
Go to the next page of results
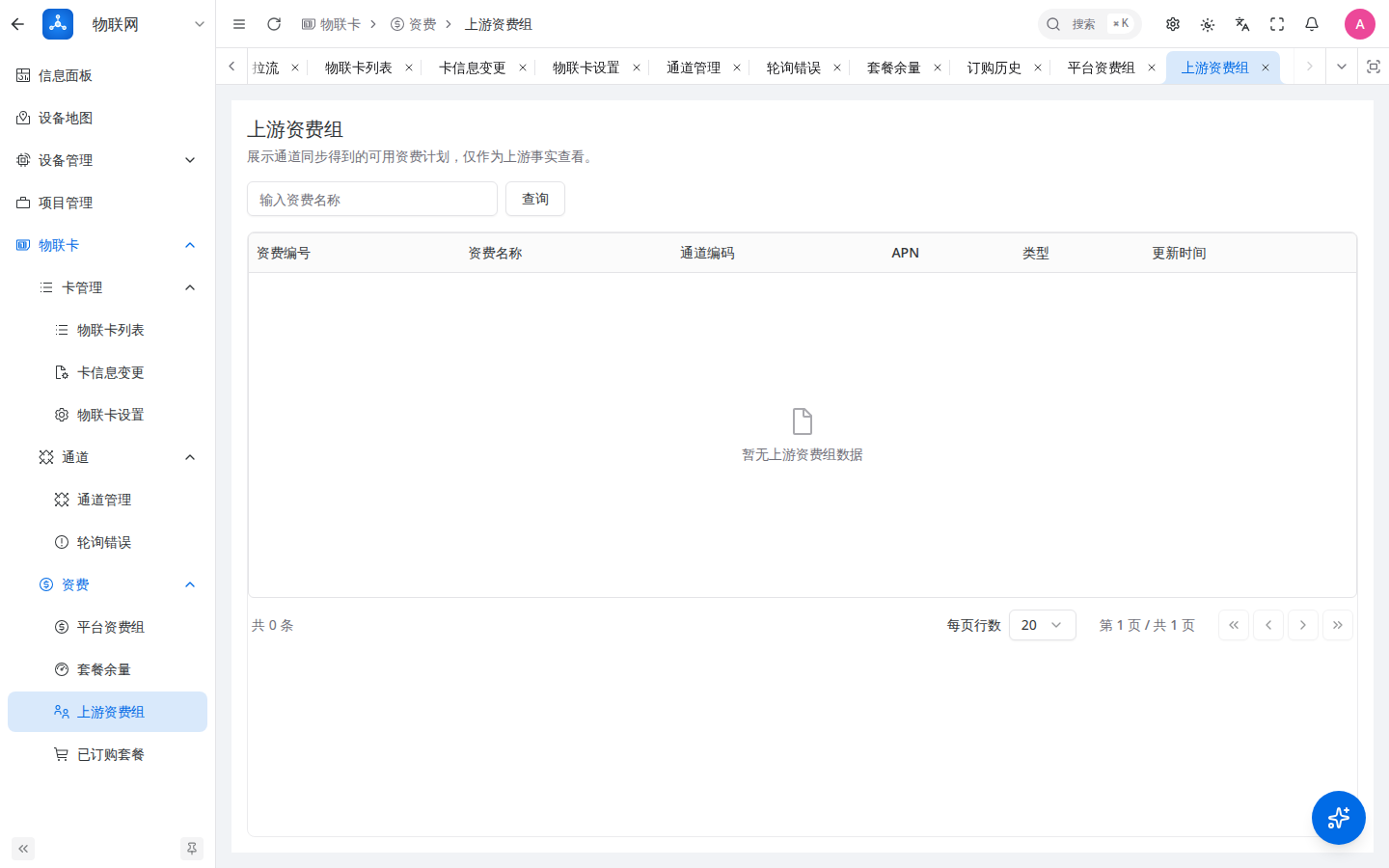coord(1303,625)
